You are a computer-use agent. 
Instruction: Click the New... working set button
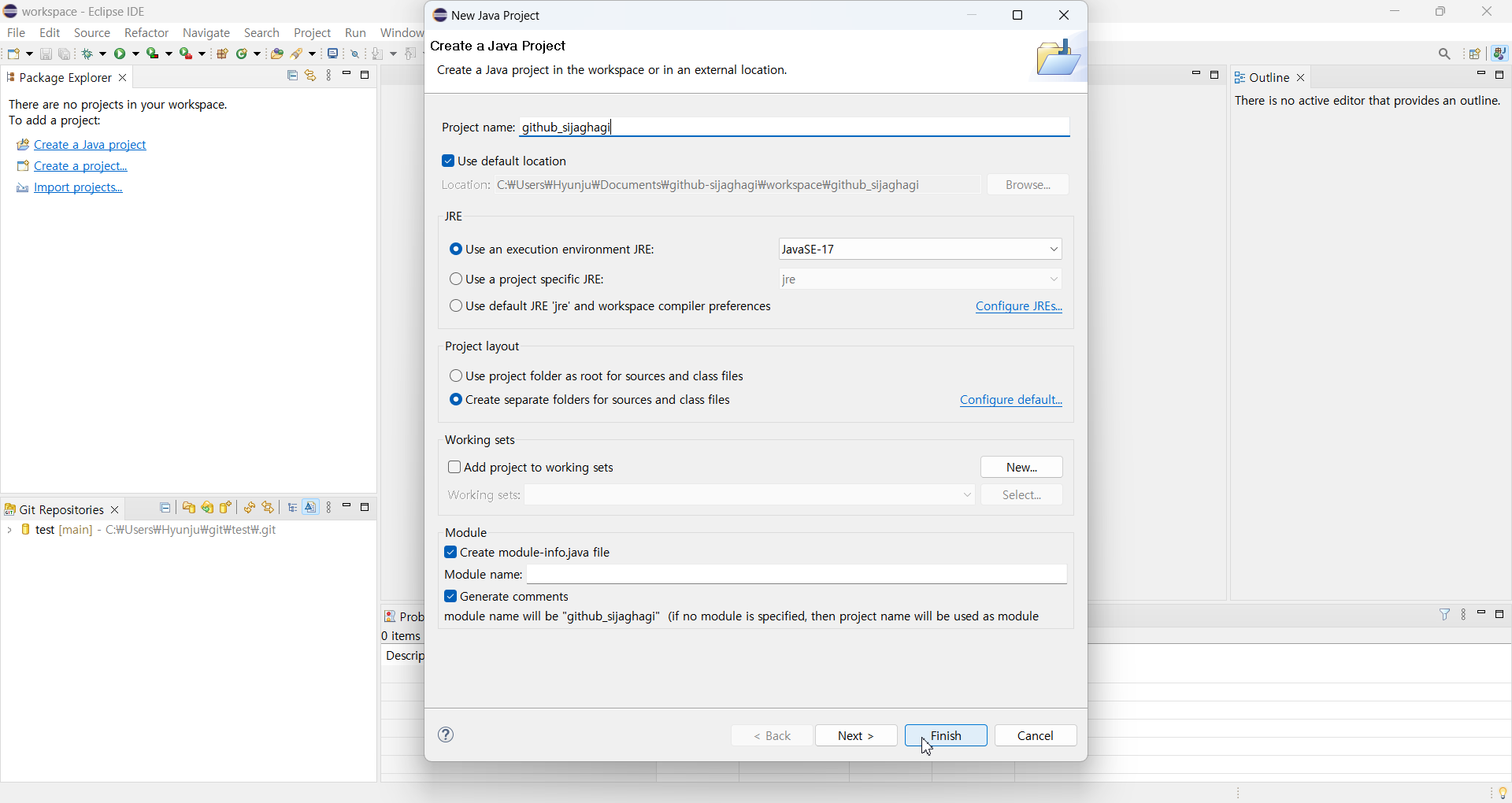pos(1021,468)
